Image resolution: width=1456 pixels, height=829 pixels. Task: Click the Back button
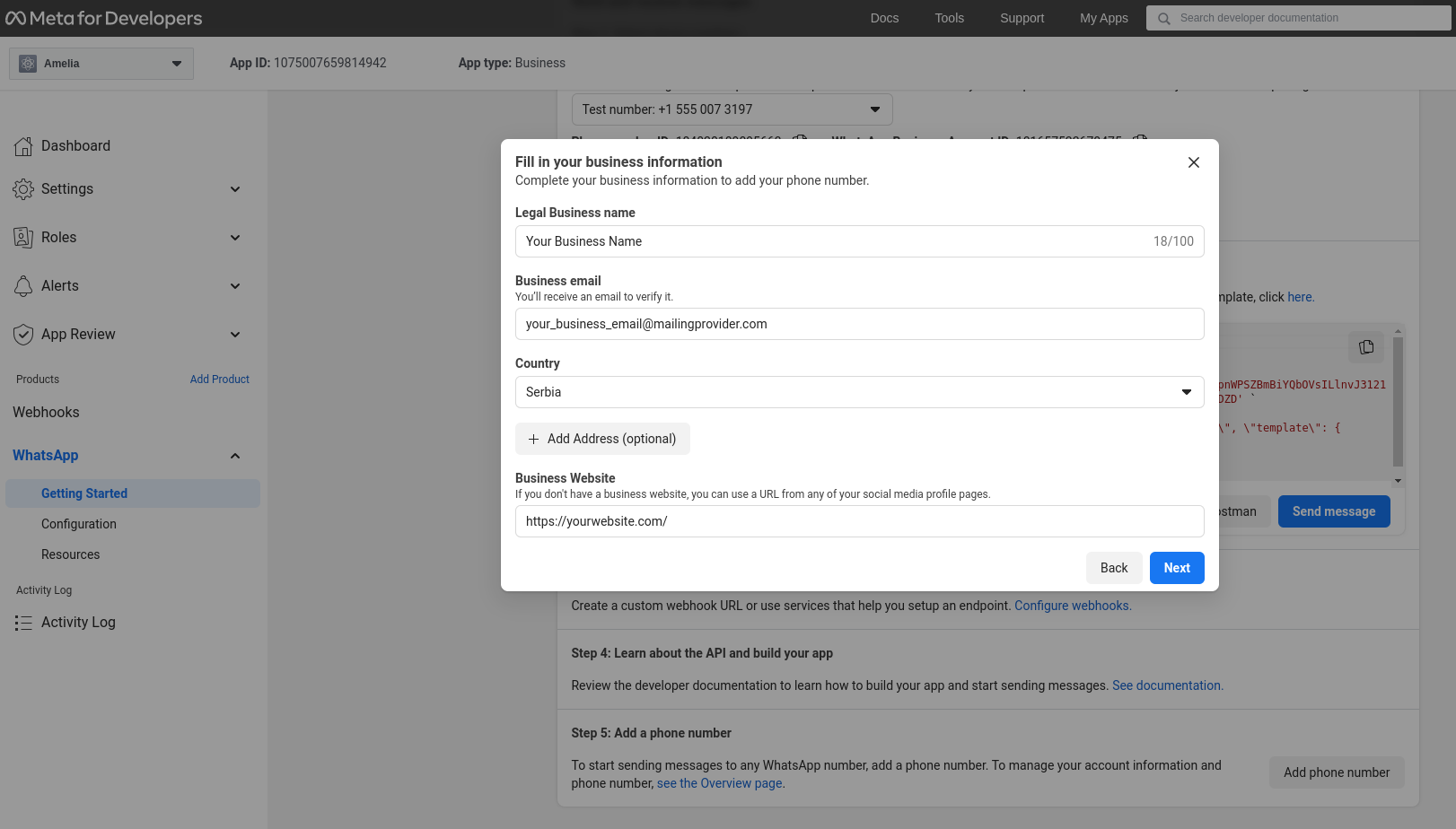[x=1114, y=568]
